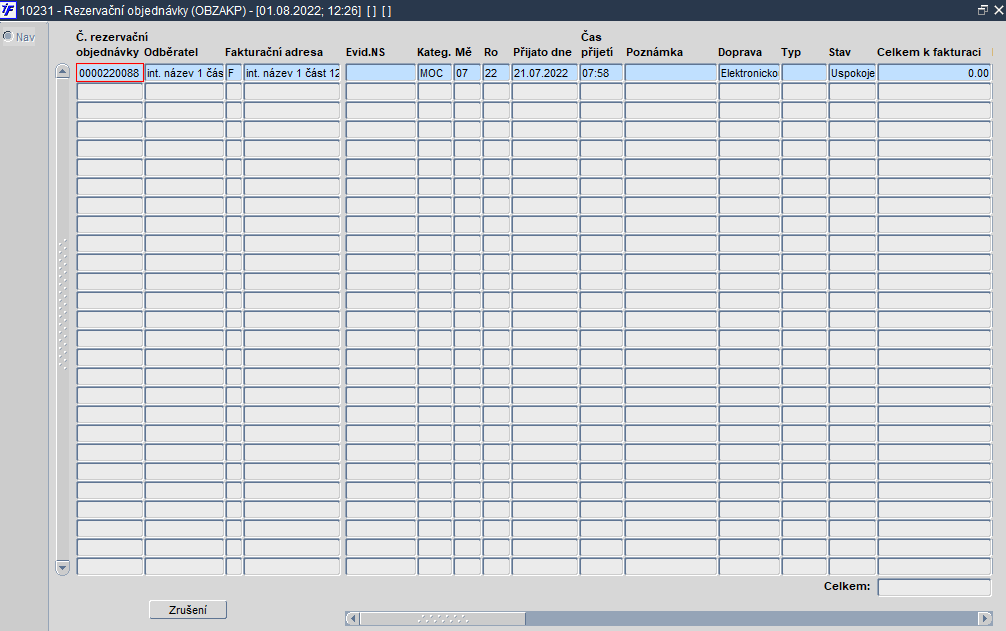
Task: Click the restore window button in title bar
Action: point(982,10)
